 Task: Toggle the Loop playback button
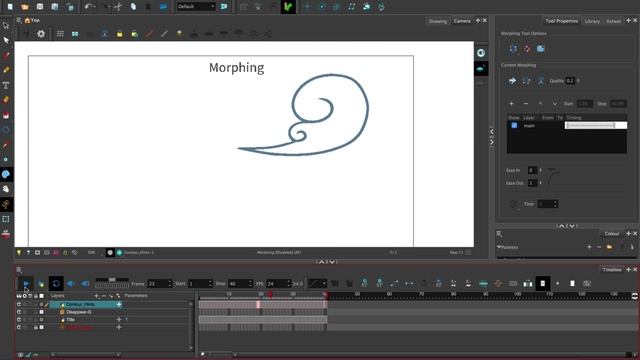(56, 283)
